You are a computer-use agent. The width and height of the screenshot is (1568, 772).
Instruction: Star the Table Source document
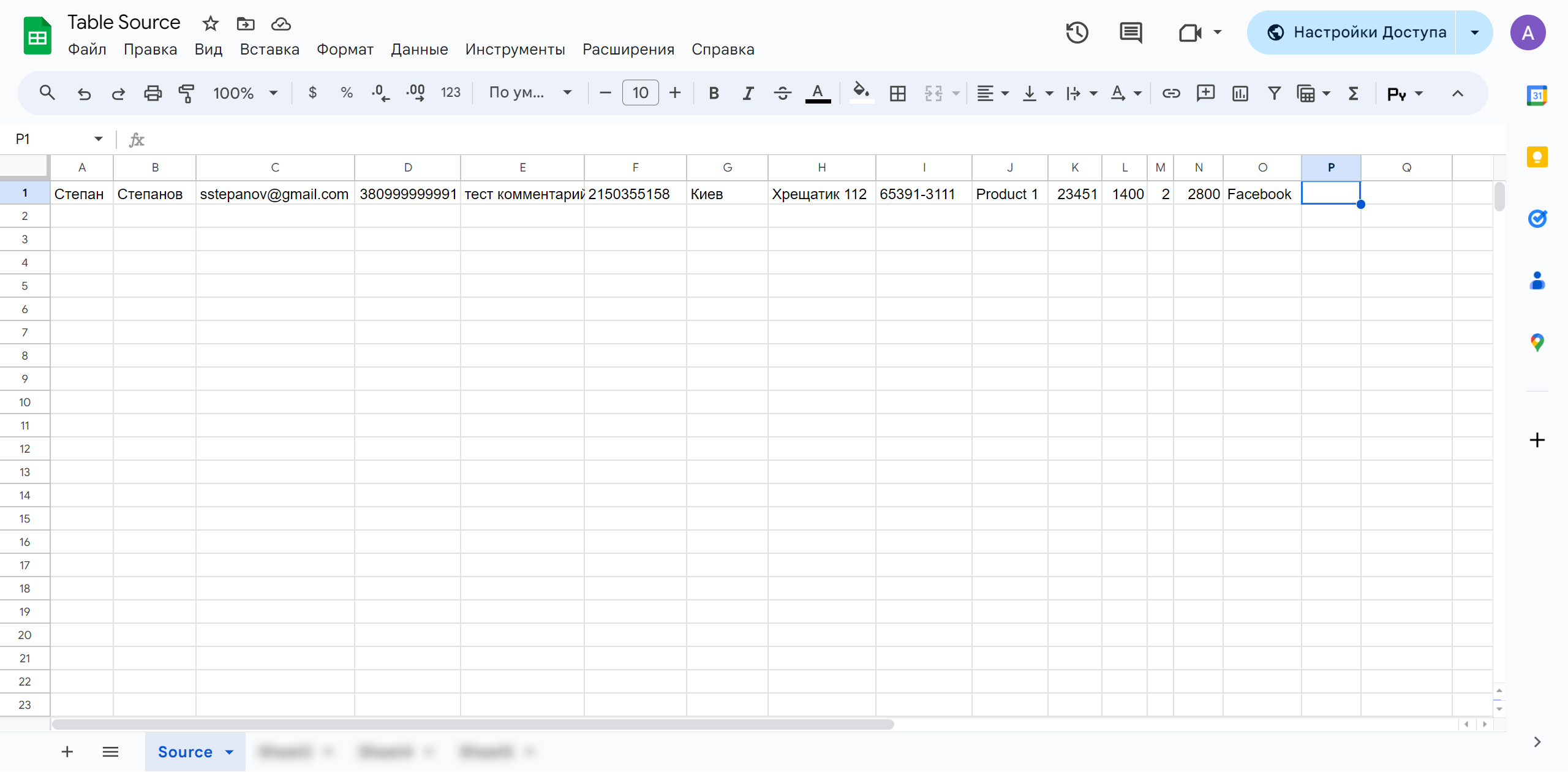(x=211, y=24)
